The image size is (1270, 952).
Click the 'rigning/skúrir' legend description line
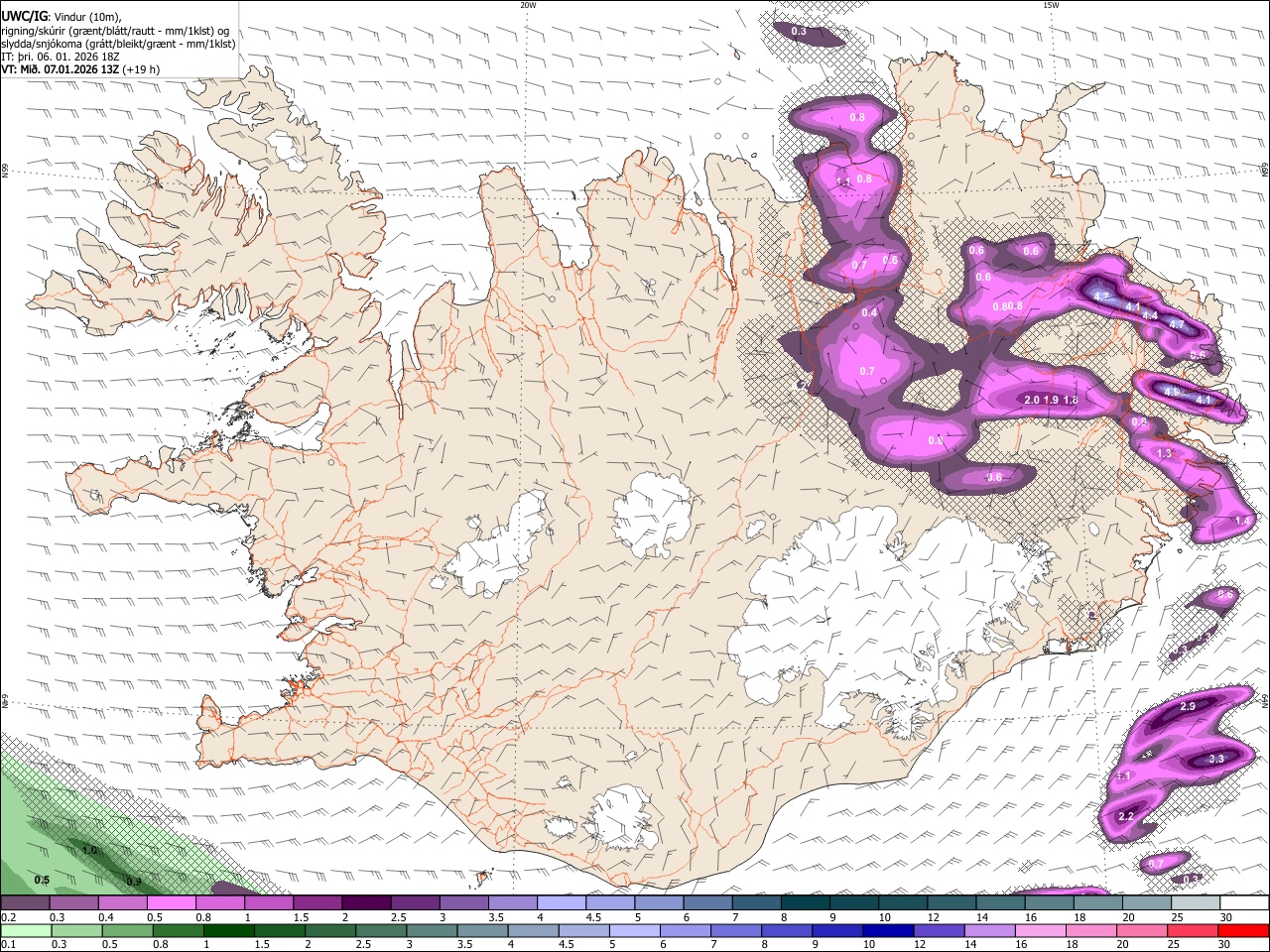pyautogui.click(x=115, y=30)
